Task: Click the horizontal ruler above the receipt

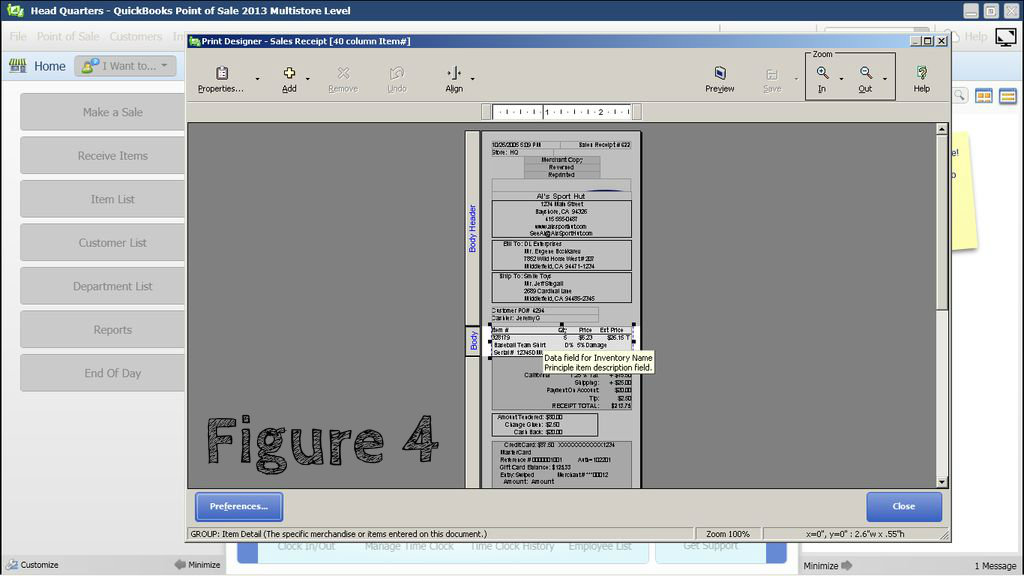Action: tap(562, 112)
